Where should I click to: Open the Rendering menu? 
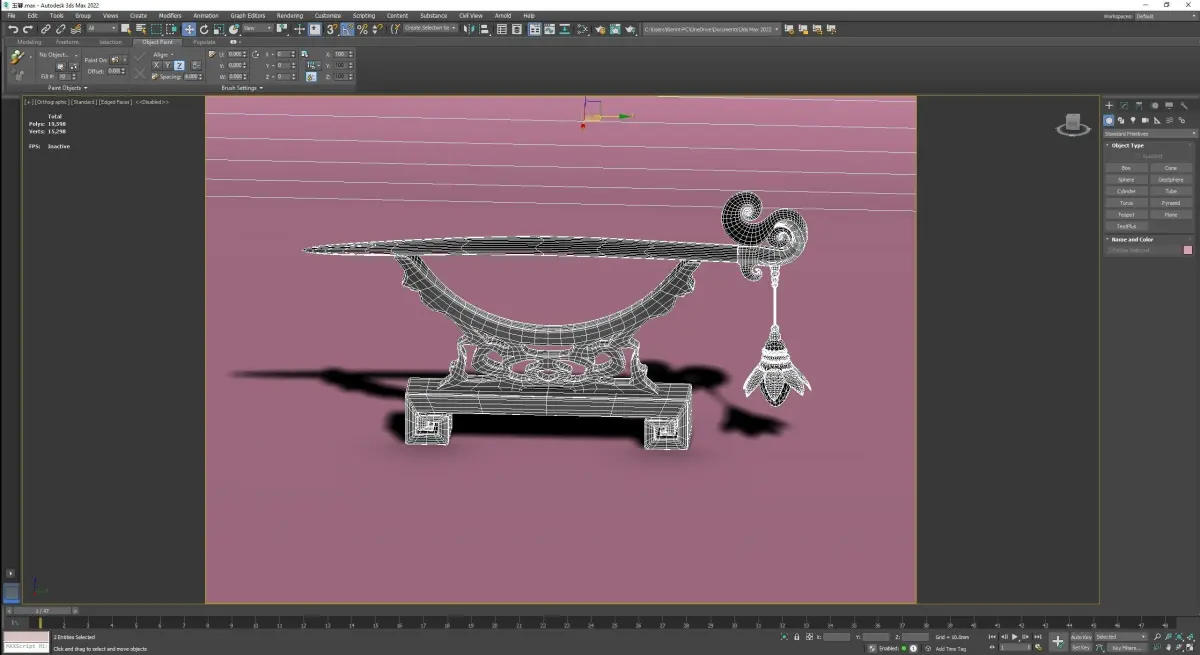point(289,16)
